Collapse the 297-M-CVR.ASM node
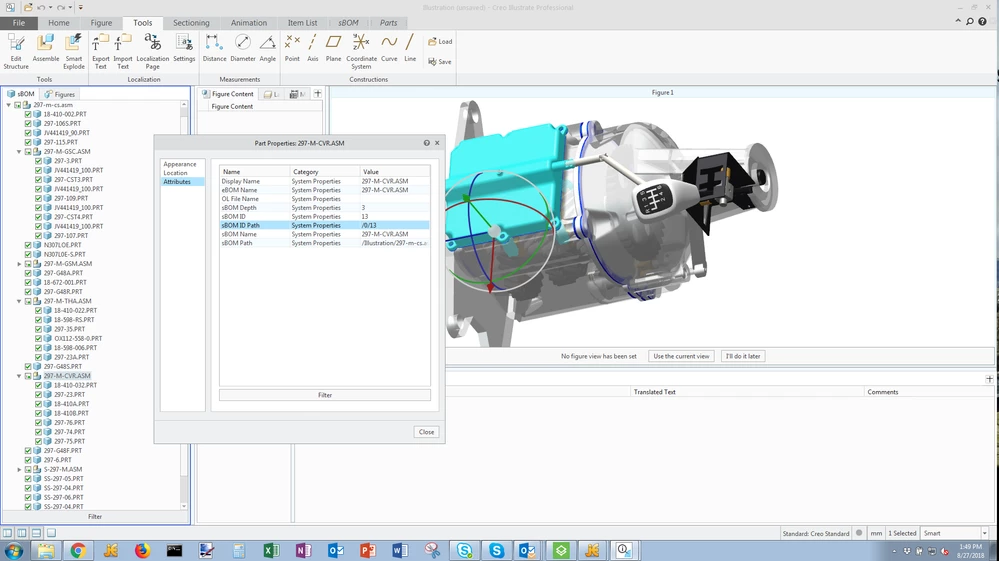The image size is (999, 561). (19, 376)
